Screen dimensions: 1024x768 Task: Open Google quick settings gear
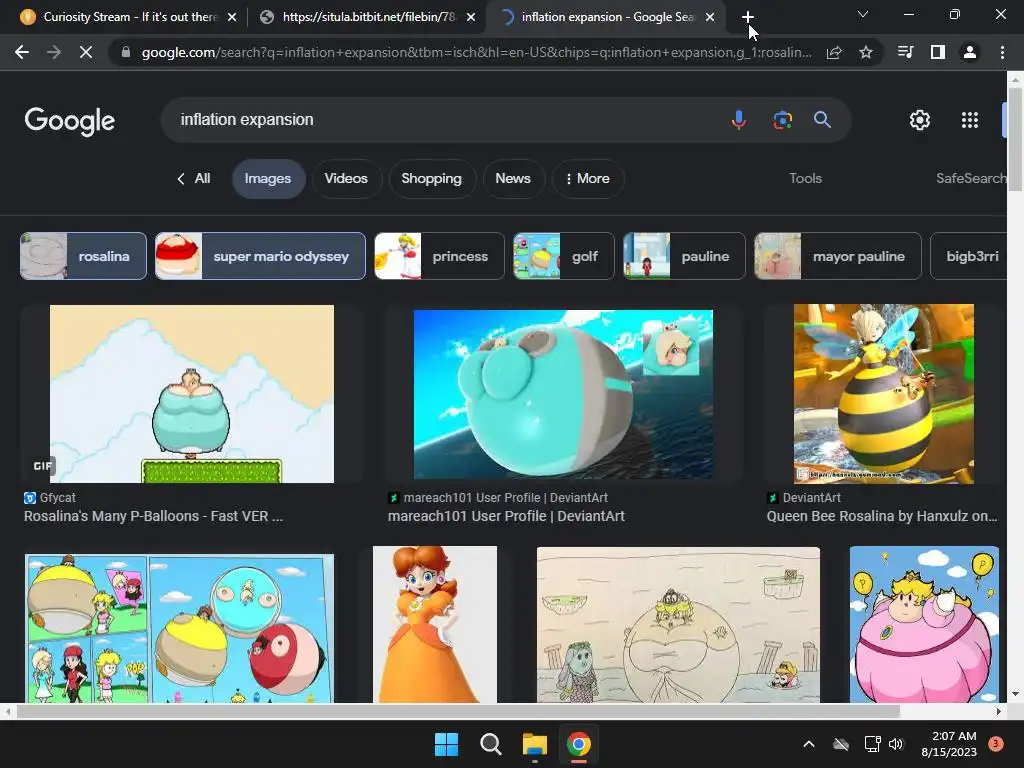pyautogui.click(x=920, y=120)
